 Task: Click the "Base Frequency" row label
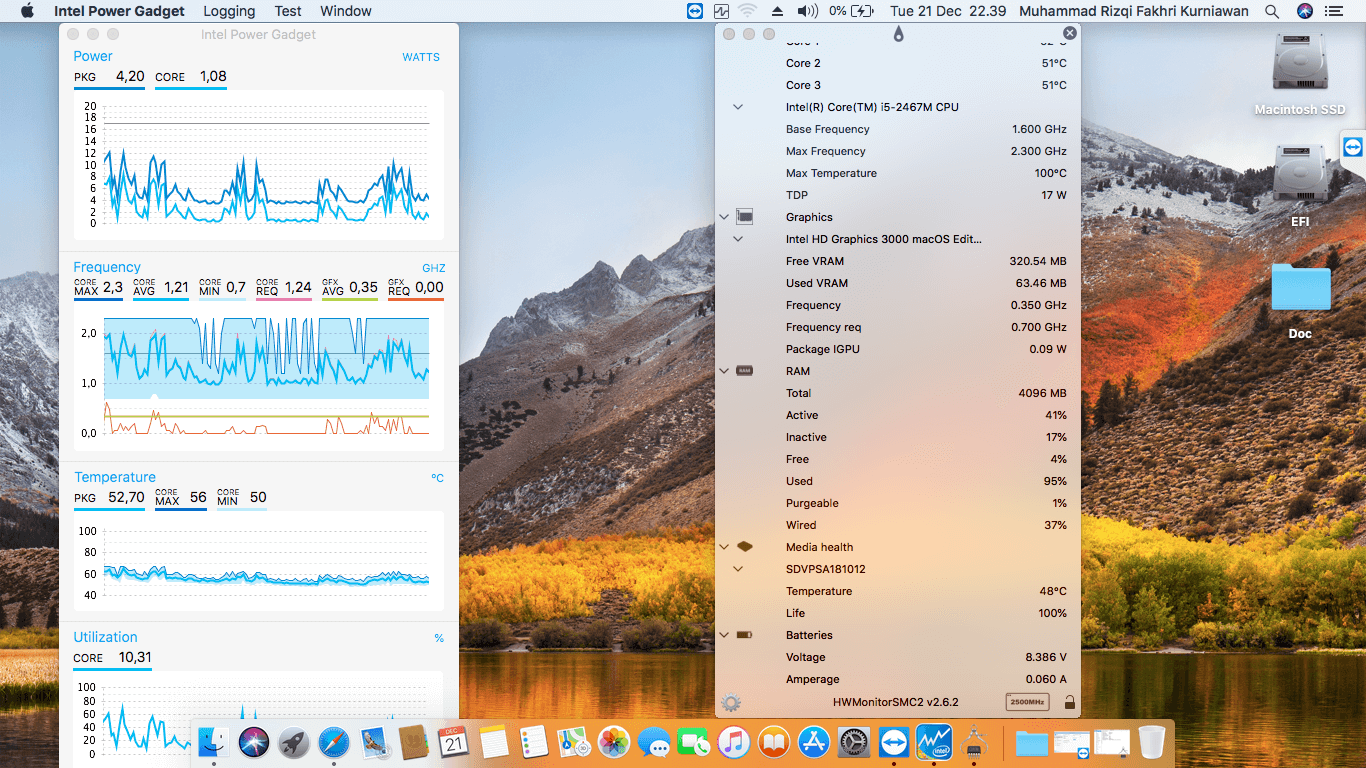click(x=828, y=129)
